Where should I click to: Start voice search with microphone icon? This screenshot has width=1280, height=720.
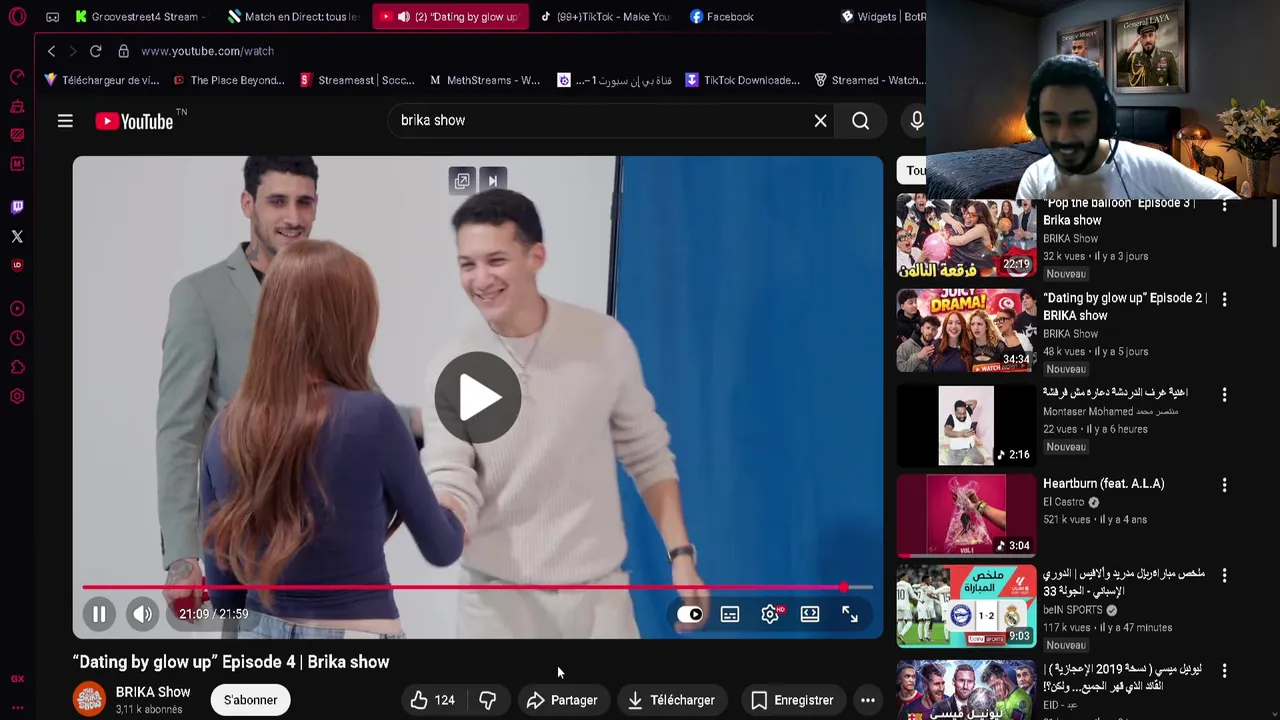click(x=917, y=121)
